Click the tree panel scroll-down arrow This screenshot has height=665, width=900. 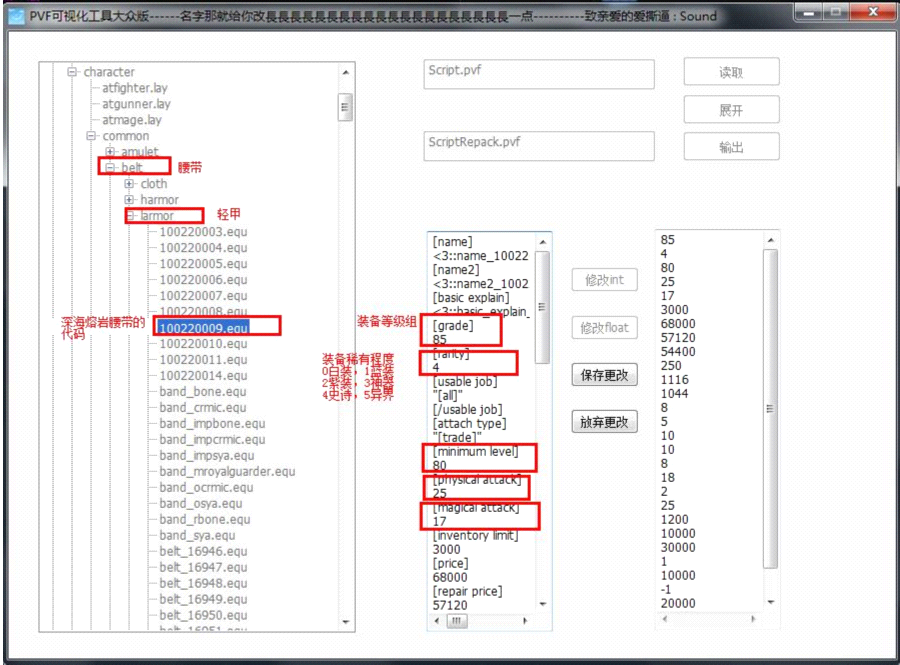(345, 623)
